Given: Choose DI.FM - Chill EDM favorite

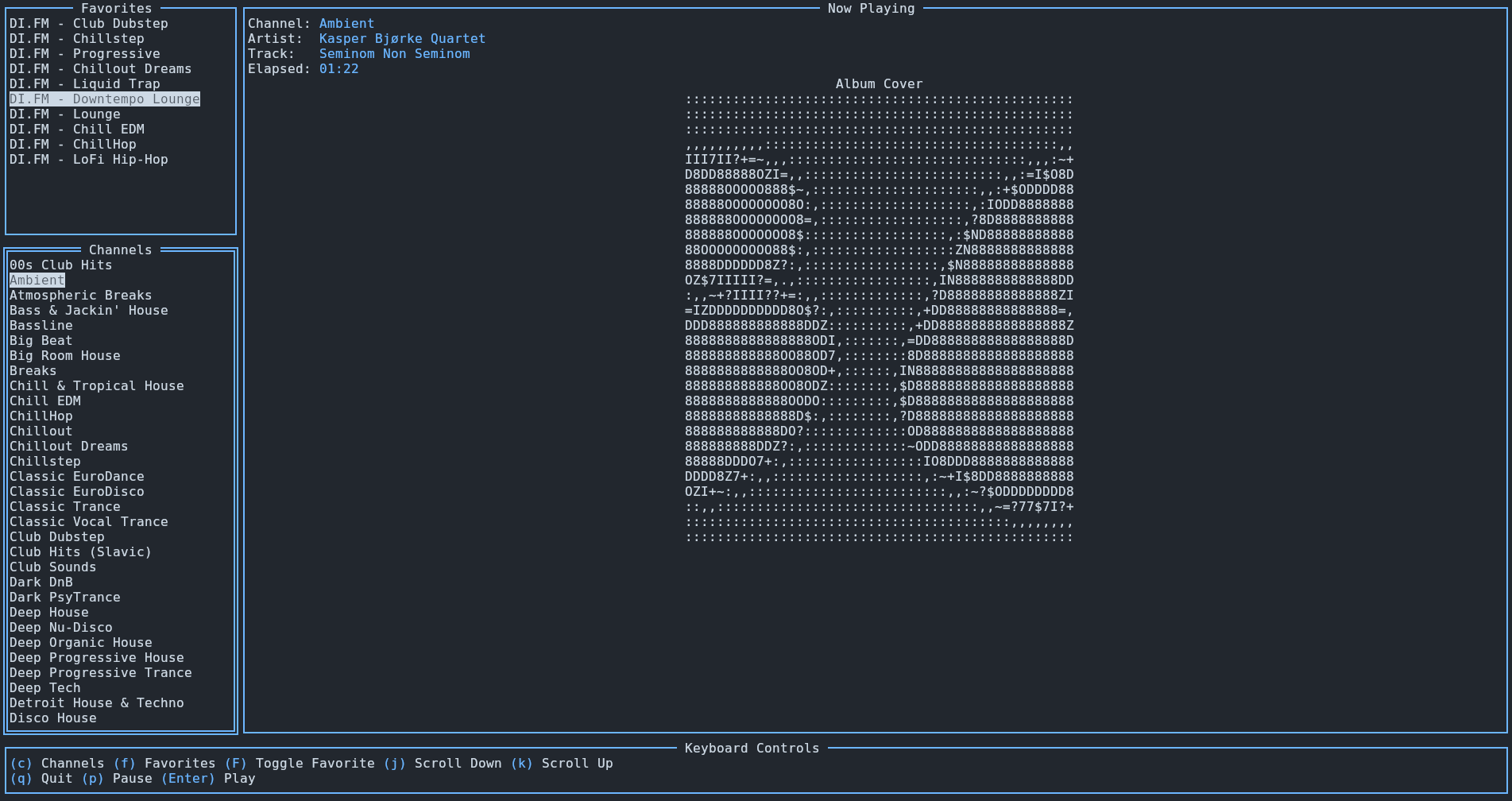Looking at the screenshot, I should click(77, 129).
